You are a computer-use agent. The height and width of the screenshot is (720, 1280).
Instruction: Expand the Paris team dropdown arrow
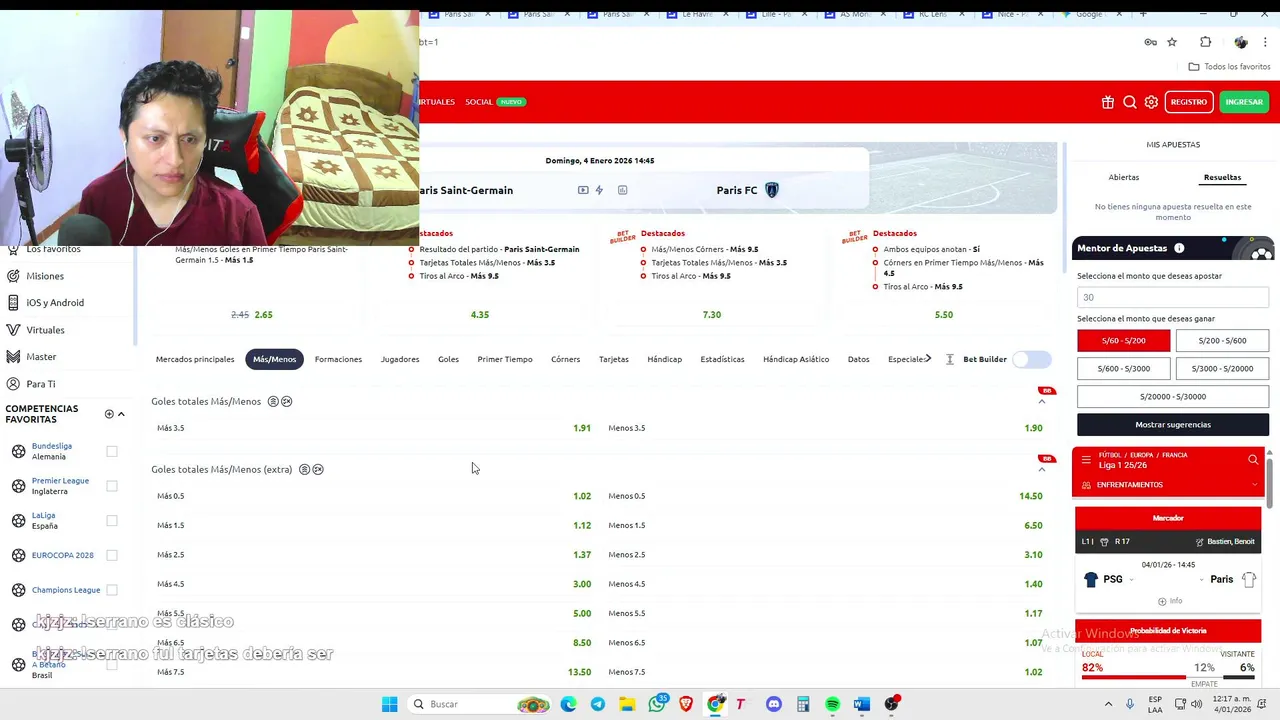(x=1202, y=580)
